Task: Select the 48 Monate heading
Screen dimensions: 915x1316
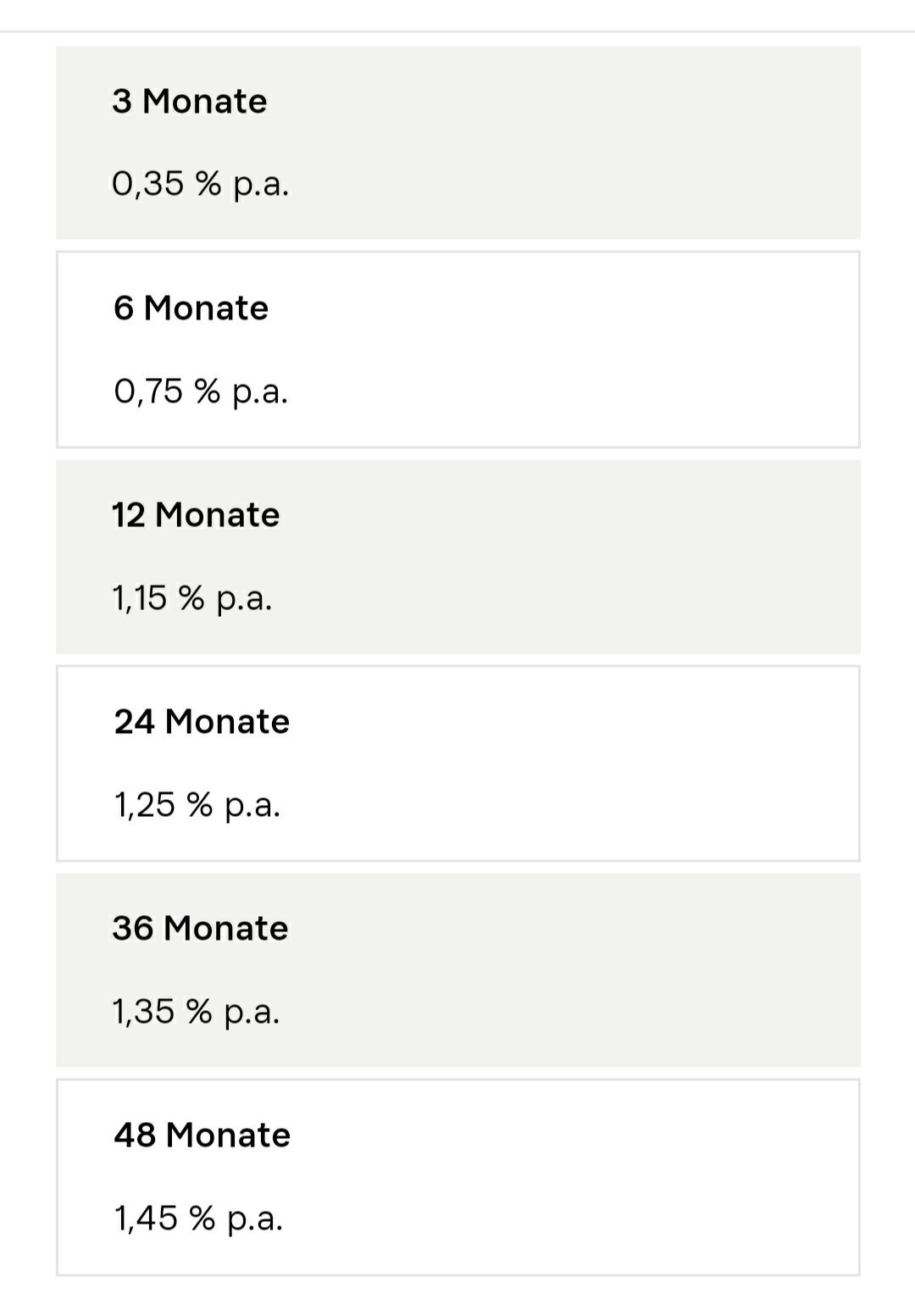Action: coord(202,1136)
